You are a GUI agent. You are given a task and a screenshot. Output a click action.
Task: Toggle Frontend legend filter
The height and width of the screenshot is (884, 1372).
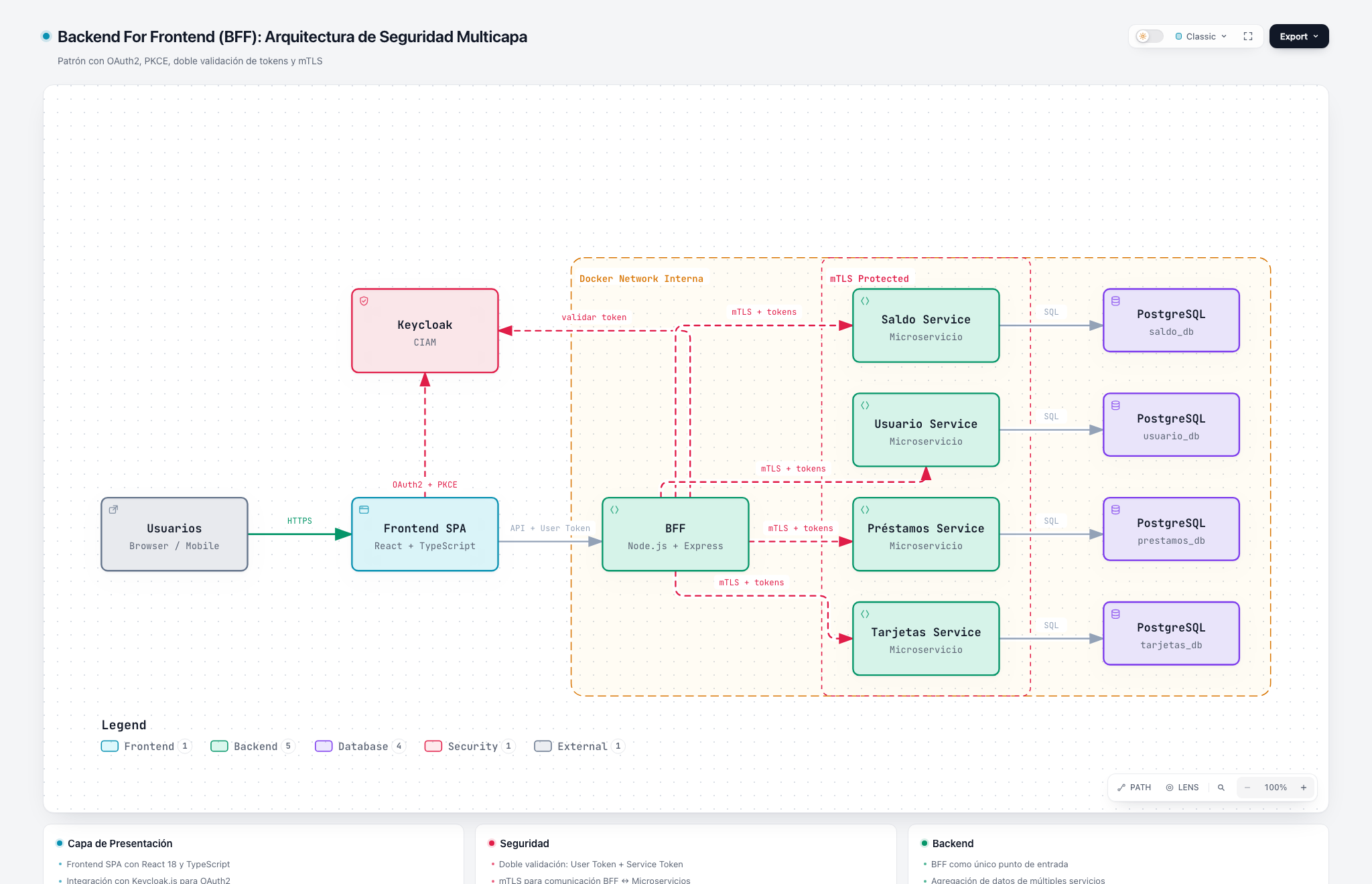point(146,746)
